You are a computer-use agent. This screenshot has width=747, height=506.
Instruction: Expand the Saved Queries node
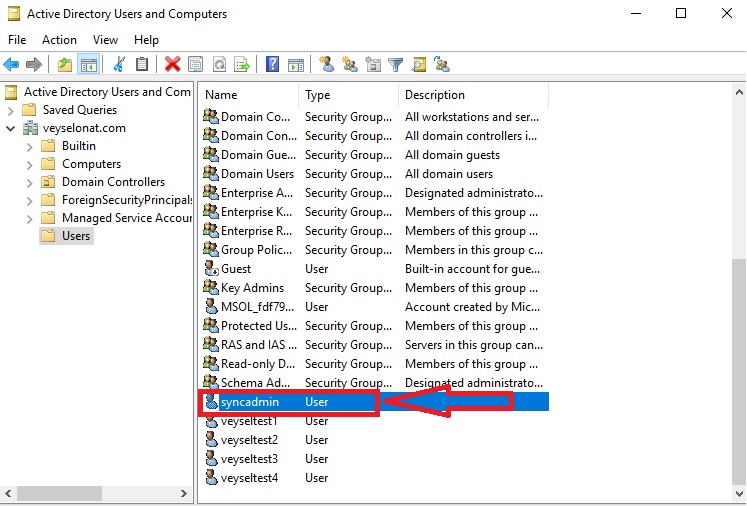click(x=10, y=111)
